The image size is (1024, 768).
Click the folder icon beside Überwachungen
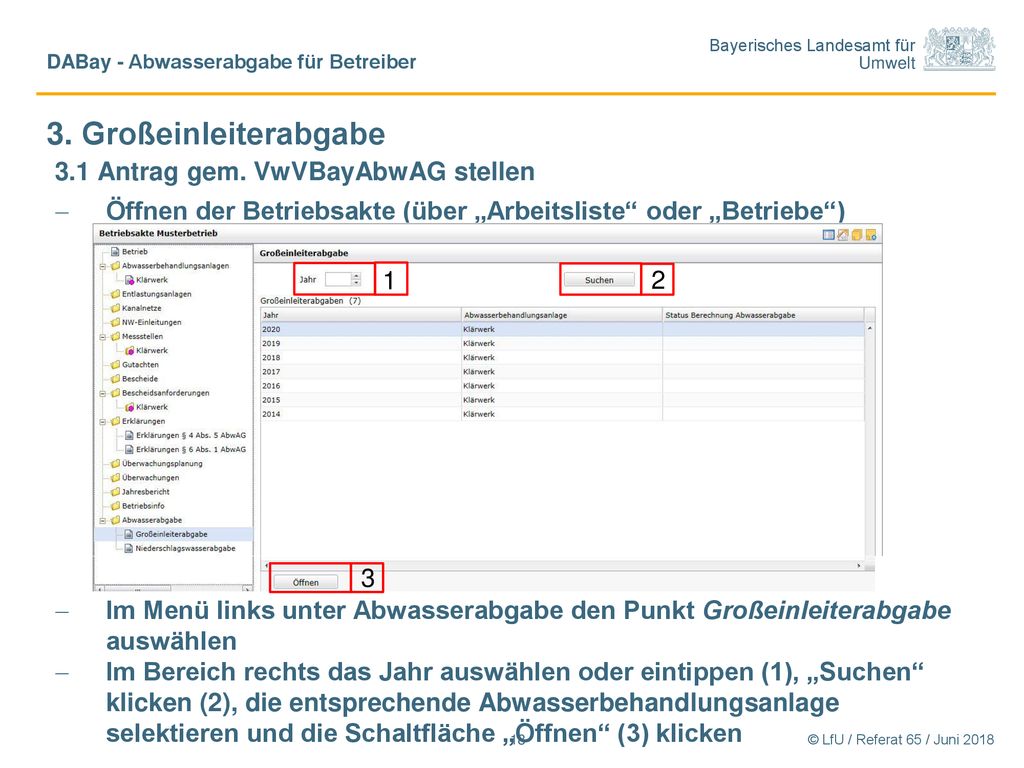coord(115,477)
